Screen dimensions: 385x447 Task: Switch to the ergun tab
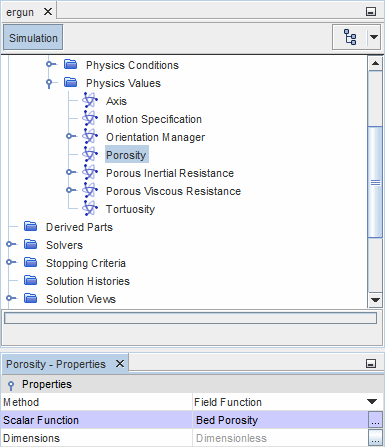(20, 12)
